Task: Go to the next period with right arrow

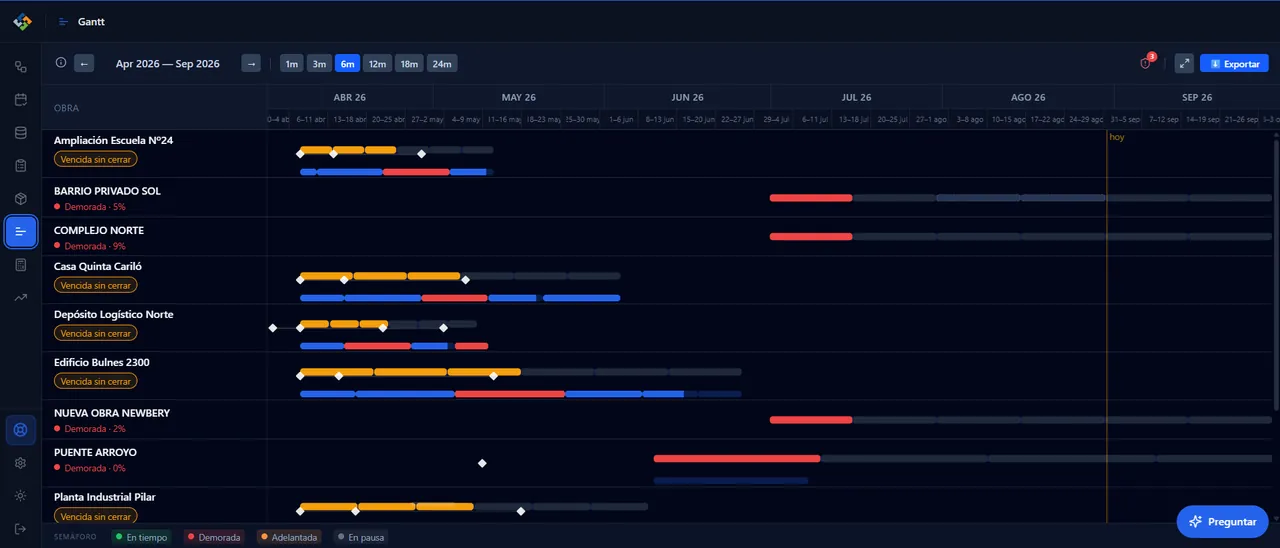Action: pos(251,64)
